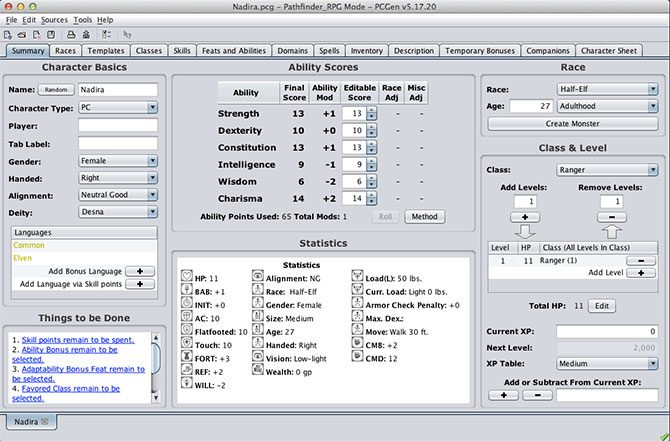Click the Touch icon in Statistics
The height and width of the screenshot is (441, 670).
[x=187, y=343]
